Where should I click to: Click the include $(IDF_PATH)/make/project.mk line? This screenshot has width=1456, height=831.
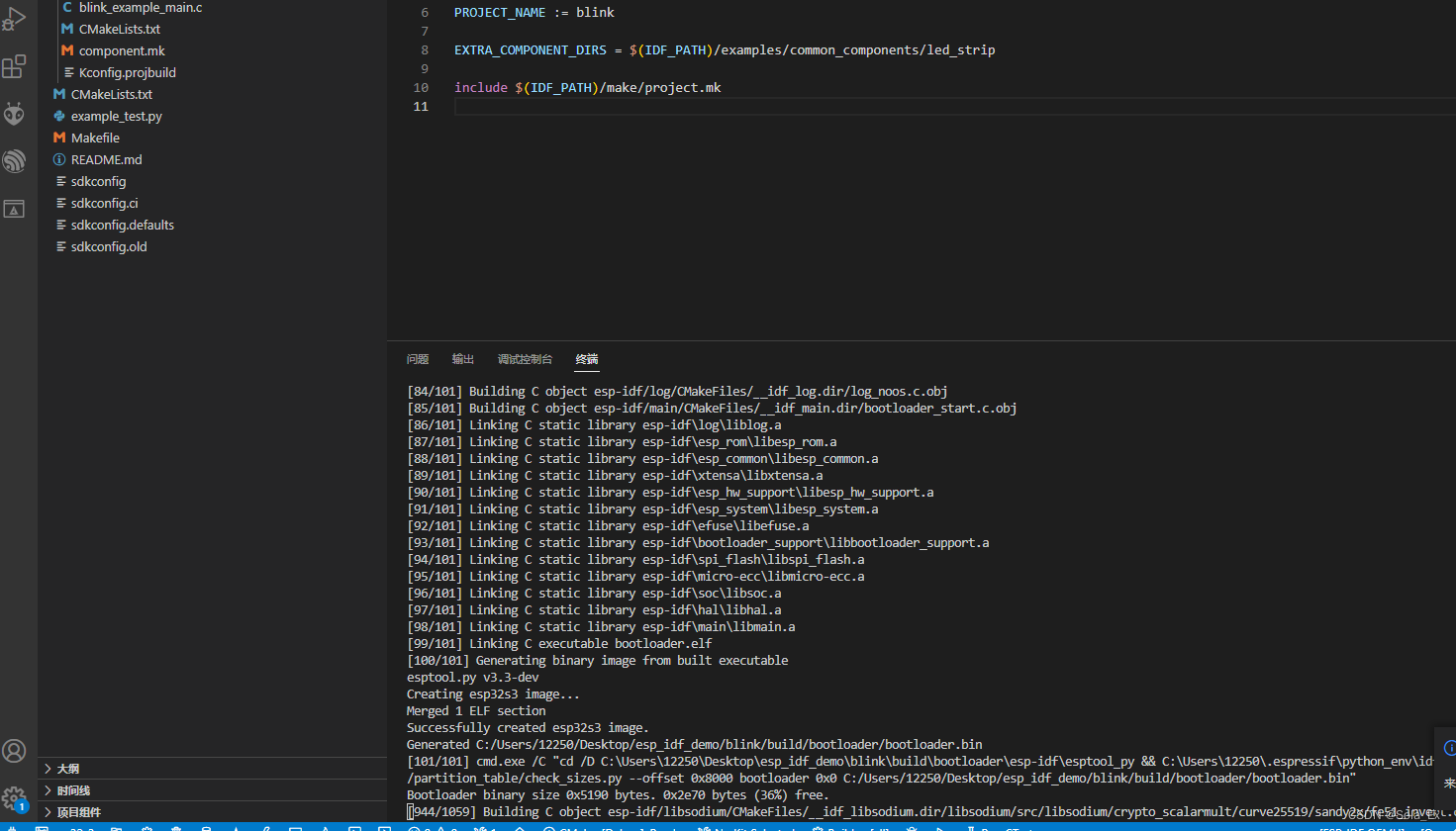(588, 88)
